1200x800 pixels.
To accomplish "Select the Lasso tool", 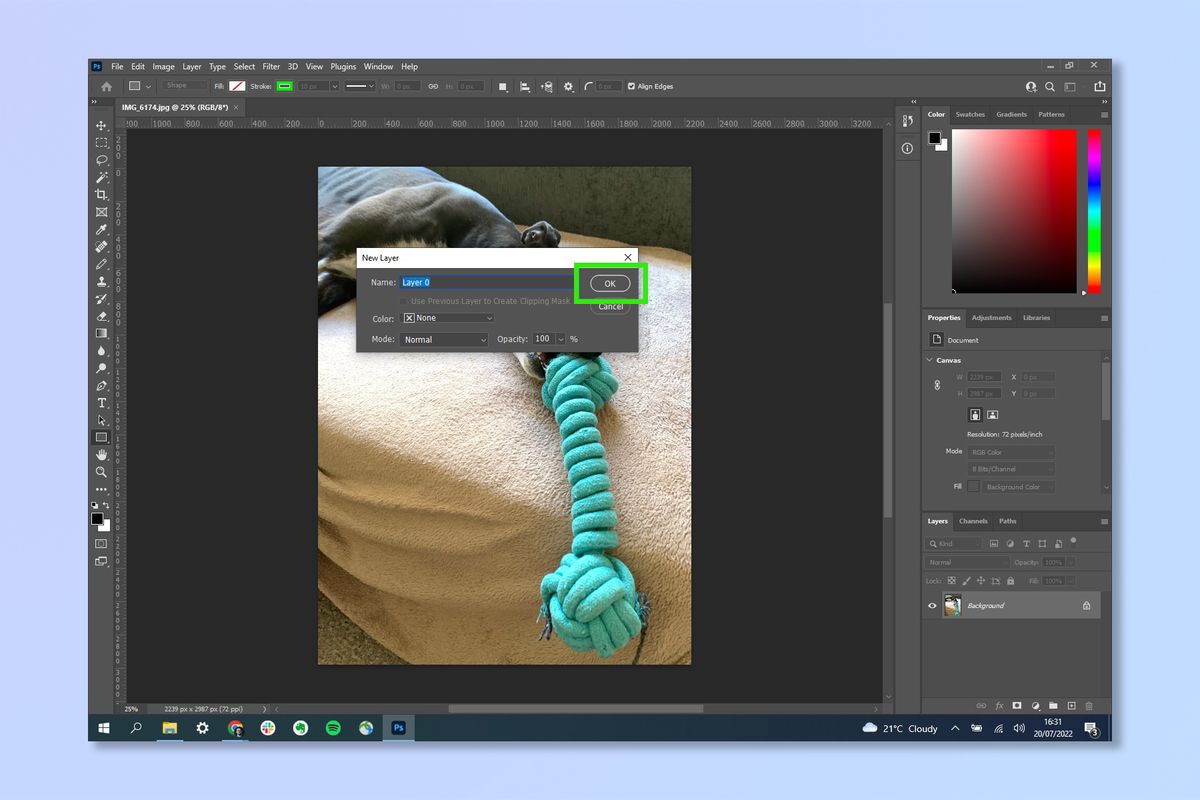I will point(101,160).
